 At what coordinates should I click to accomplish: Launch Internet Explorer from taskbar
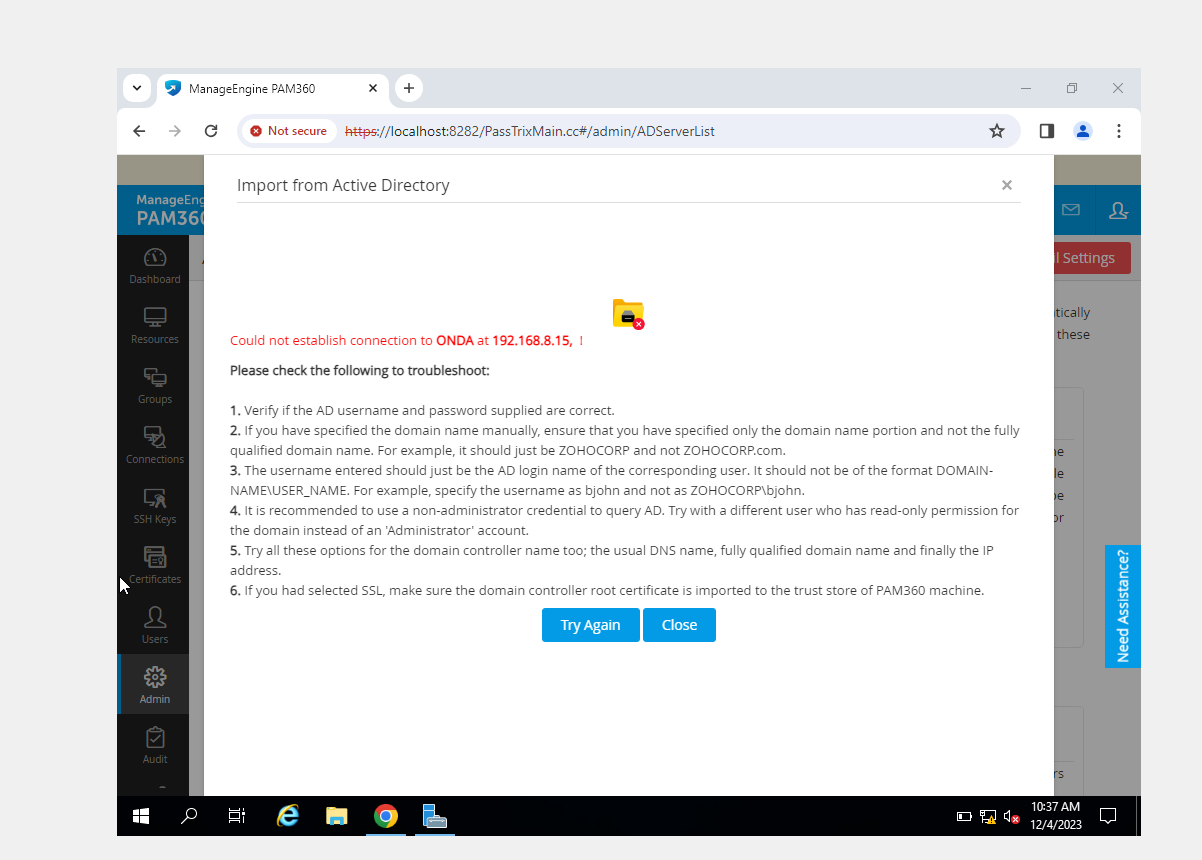coord(287,816)
